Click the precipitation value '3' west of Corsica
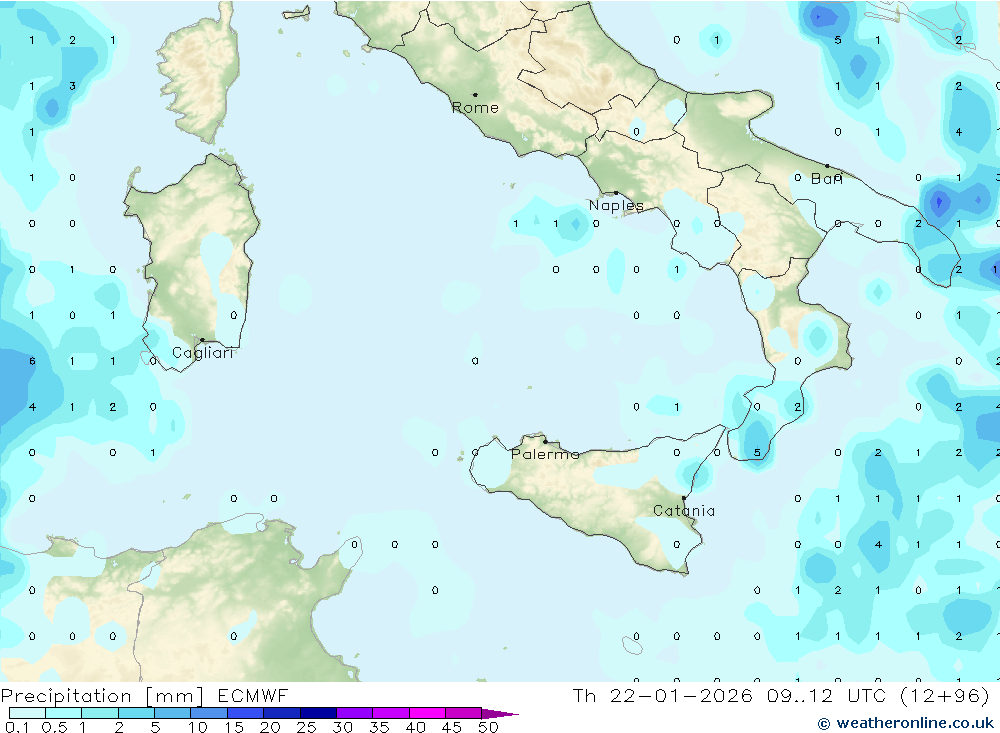Image resolution: width=1000 pixels, height=733 pixels. pos(72,86)
